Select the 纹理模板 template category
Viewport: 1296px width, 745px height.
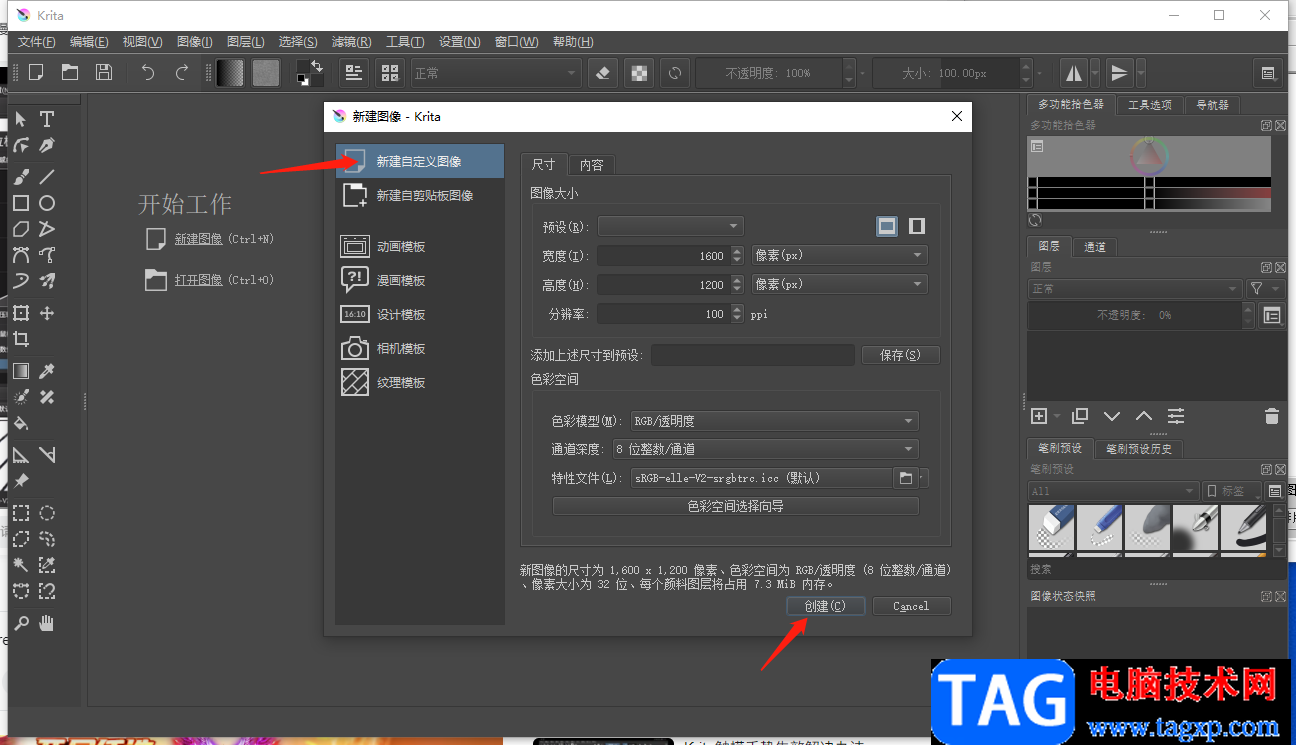[419, 382]
